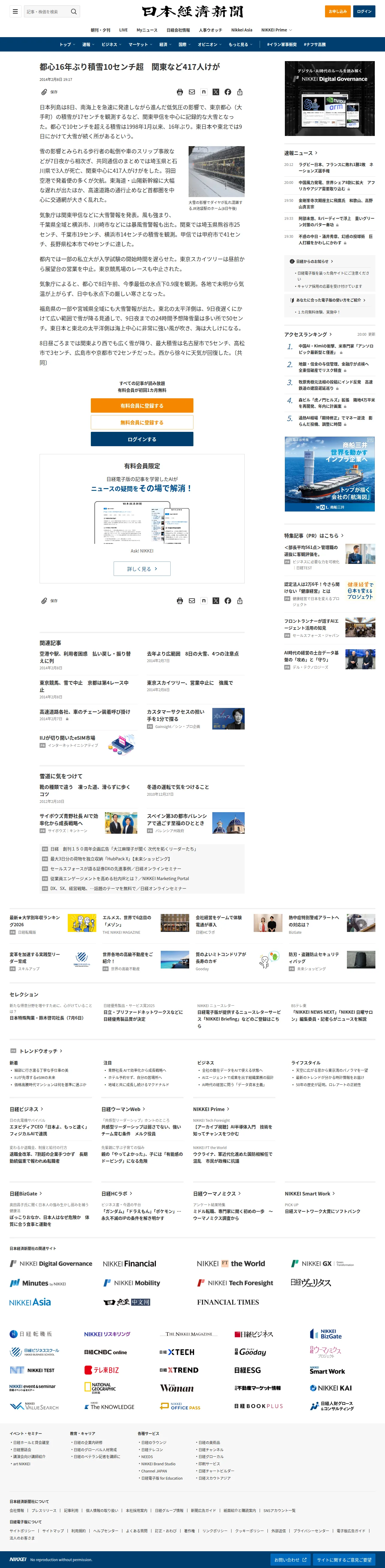
Task: Open 人事ウオッチ in top menu
Action: (x=210, y=30)
